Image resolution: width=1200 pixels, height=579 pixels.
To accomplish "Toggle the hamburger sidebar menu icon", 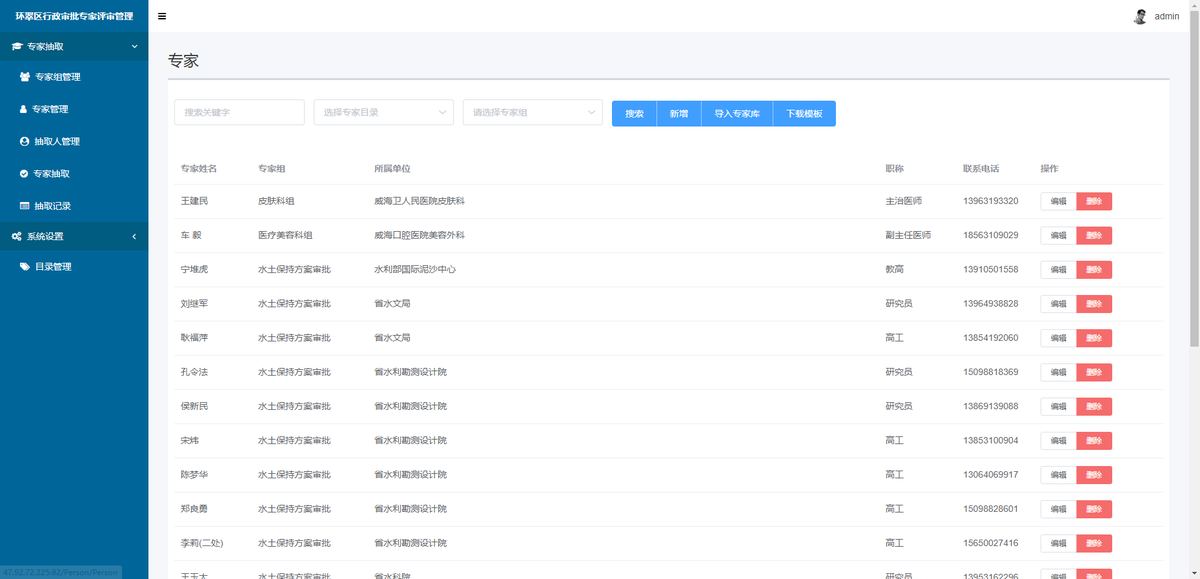I will click(162, 16).
